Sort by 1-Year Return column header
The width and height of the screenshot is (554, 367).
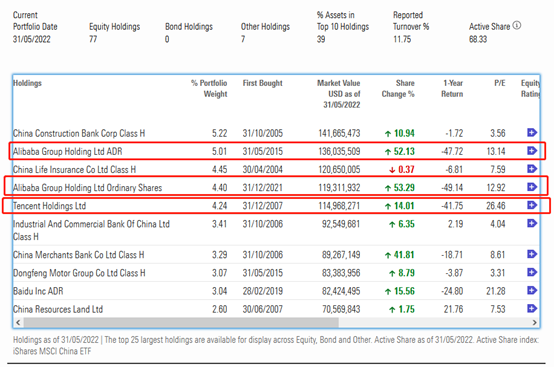452,89
